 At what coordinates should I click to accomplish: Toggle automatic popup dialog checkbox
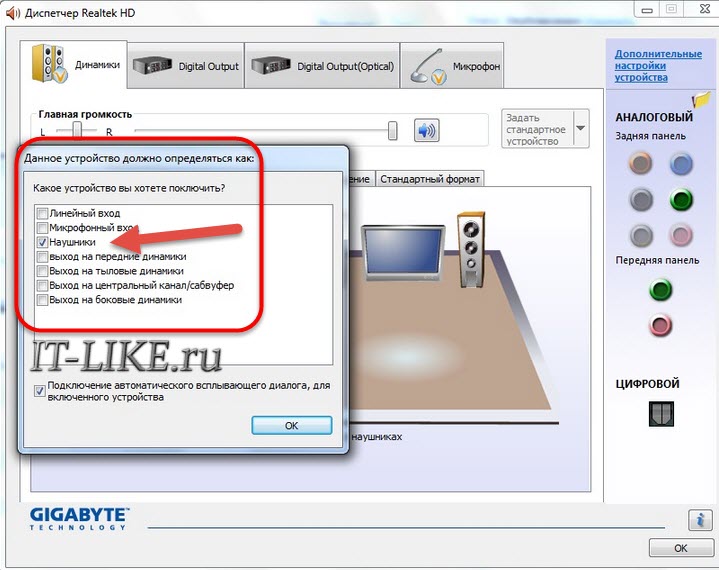pos(39,391)
